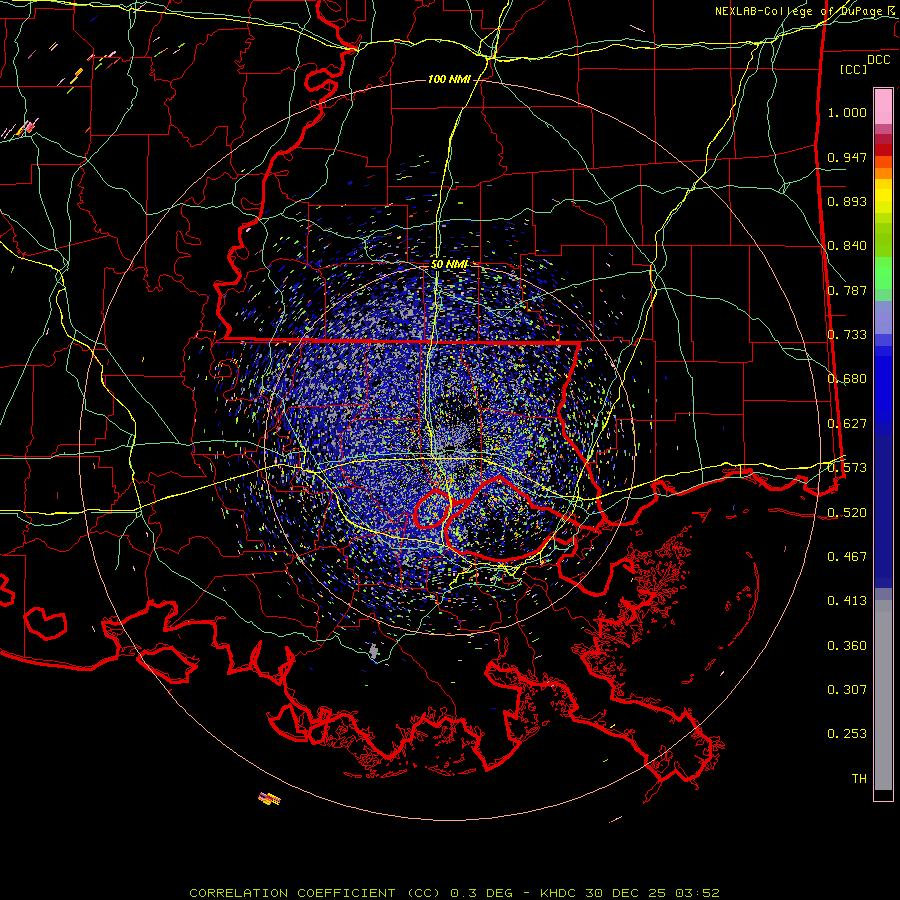Viewport: 900px width, 900px height.
Task: Pick the red segment of the color bar
Action: click(883, 150)
